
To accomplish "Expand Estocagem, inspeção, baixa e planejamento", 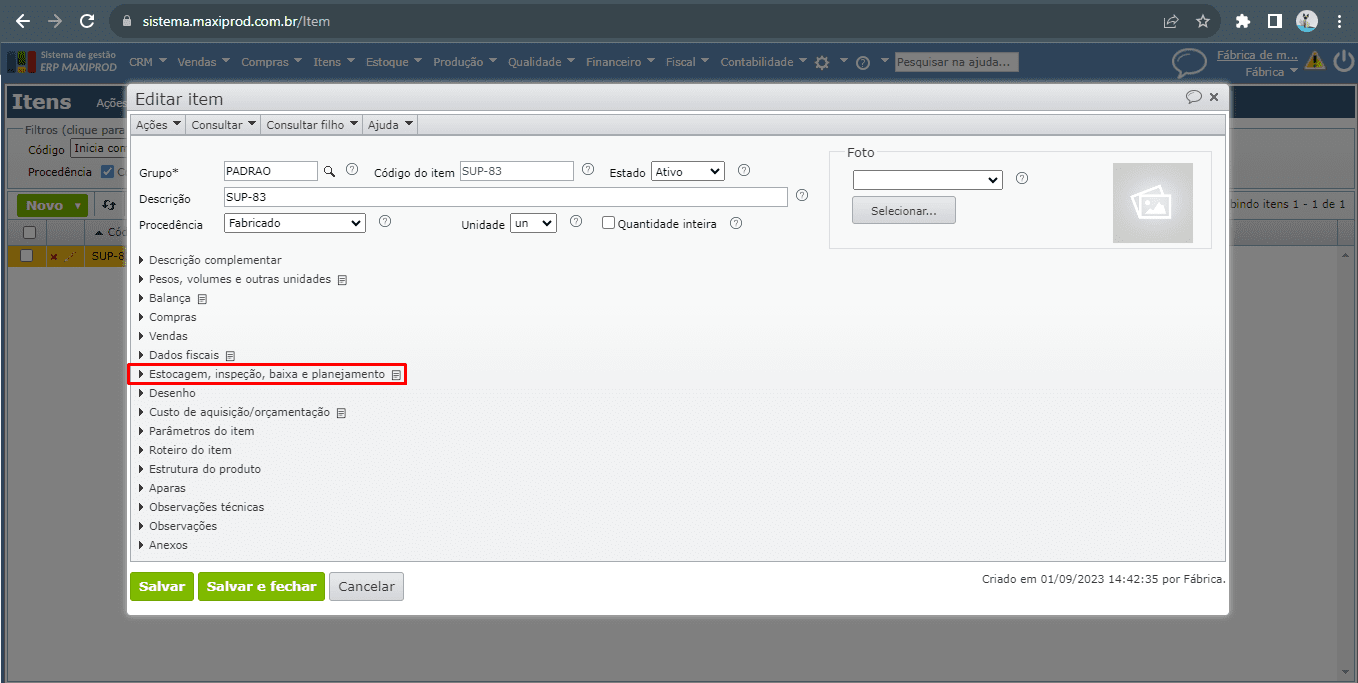I will click(267, 374).
